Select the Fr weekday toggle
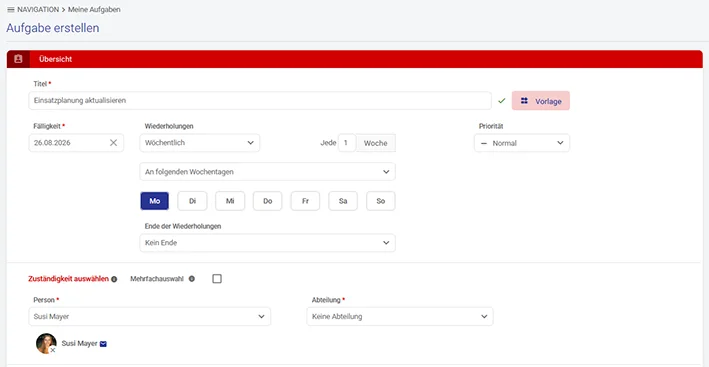Screen dimensions: 709x367 pos(305,201)
